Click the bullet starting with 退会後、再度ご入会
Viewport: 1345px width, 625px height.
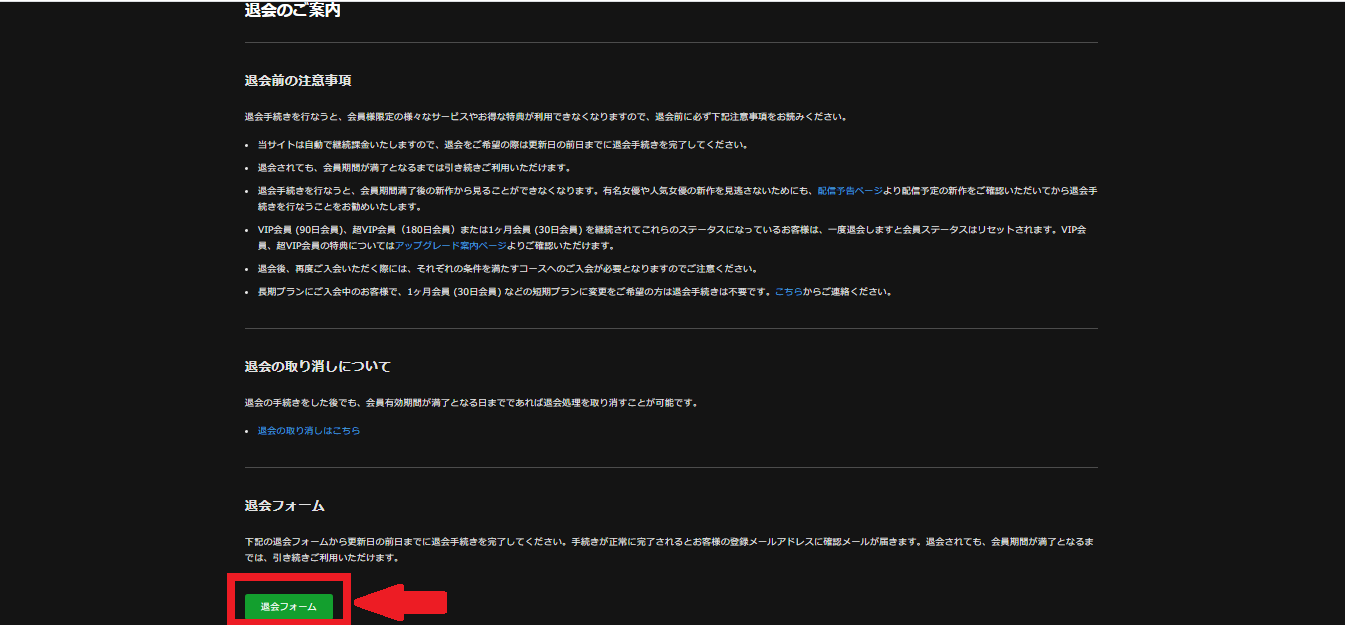507,269
